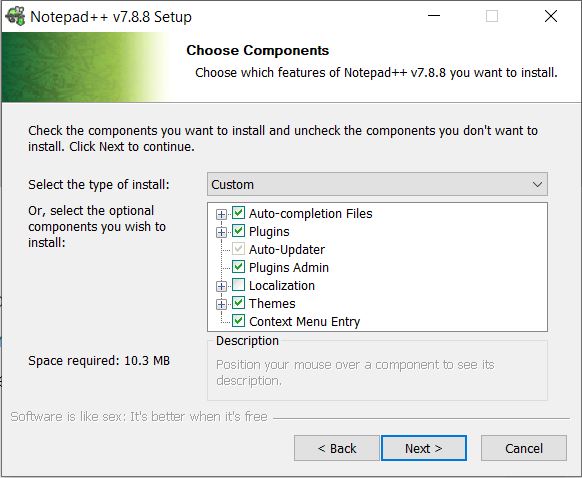Select the Plugins Admin item label
582x478 pixels.
[x=289, y=268]
